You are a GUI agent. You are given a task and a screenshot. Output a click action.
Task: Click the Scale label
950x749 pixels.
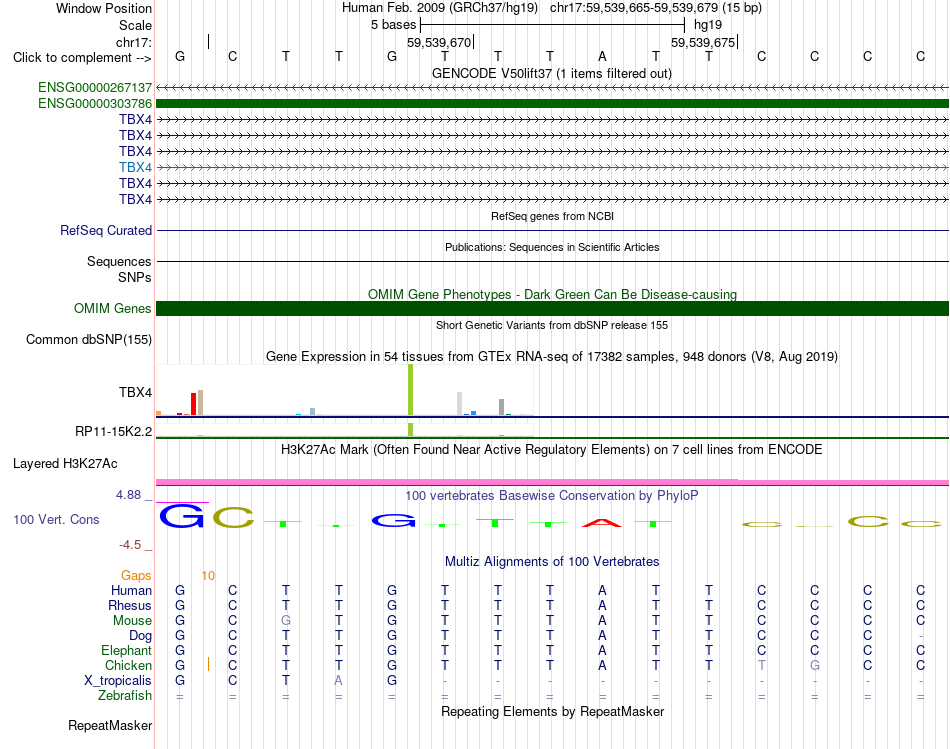(135, 25)
